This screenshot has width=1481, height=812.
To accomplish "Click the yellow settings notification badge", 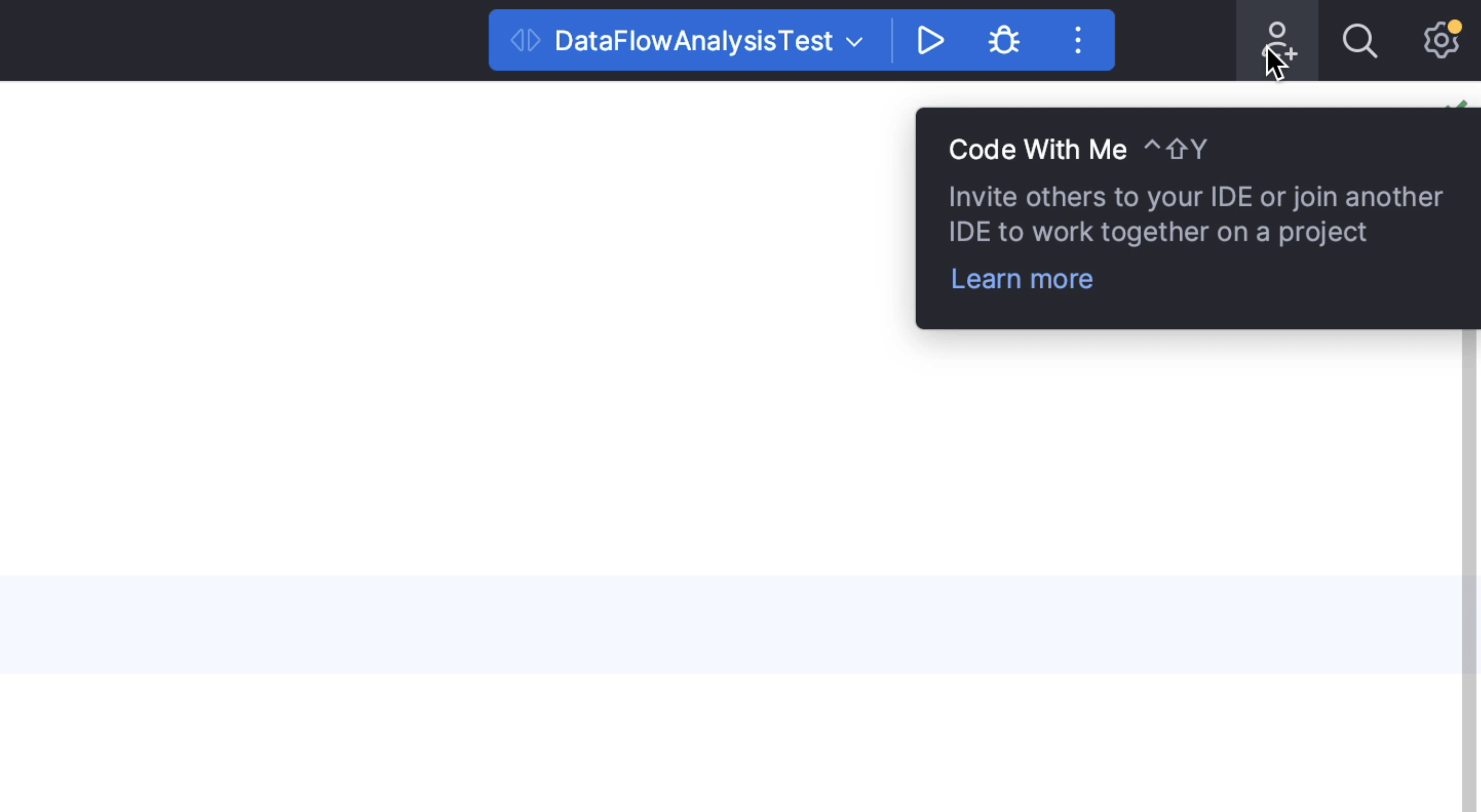I will tap(1456, 26).
